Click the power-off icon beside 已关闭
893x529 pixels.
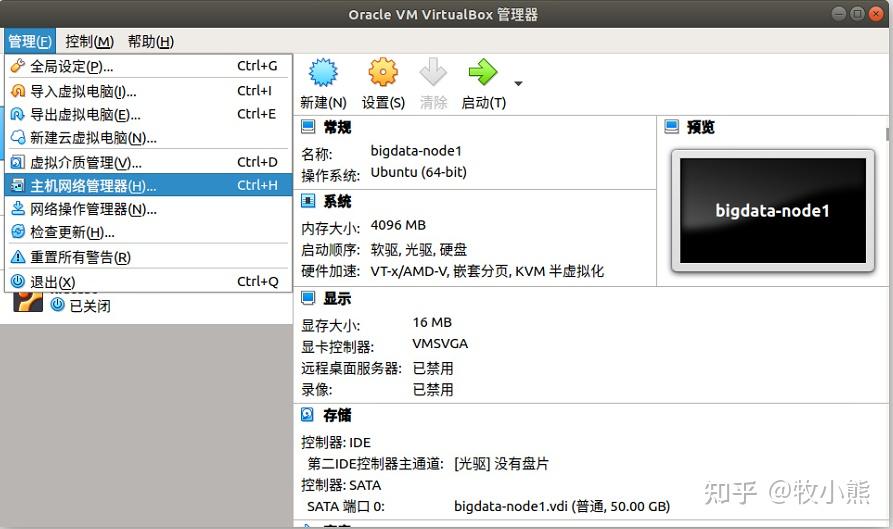[58, 305]
